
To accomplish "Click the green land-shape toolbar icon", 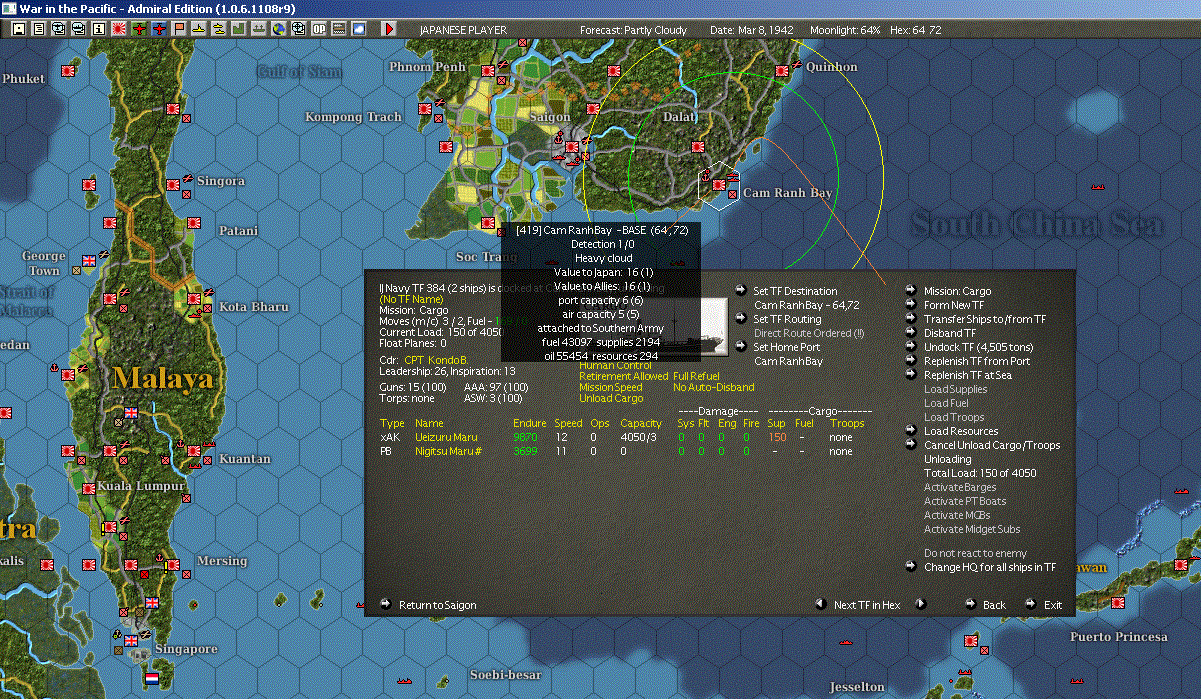I will pyautogui.click(x=239, y=29).
